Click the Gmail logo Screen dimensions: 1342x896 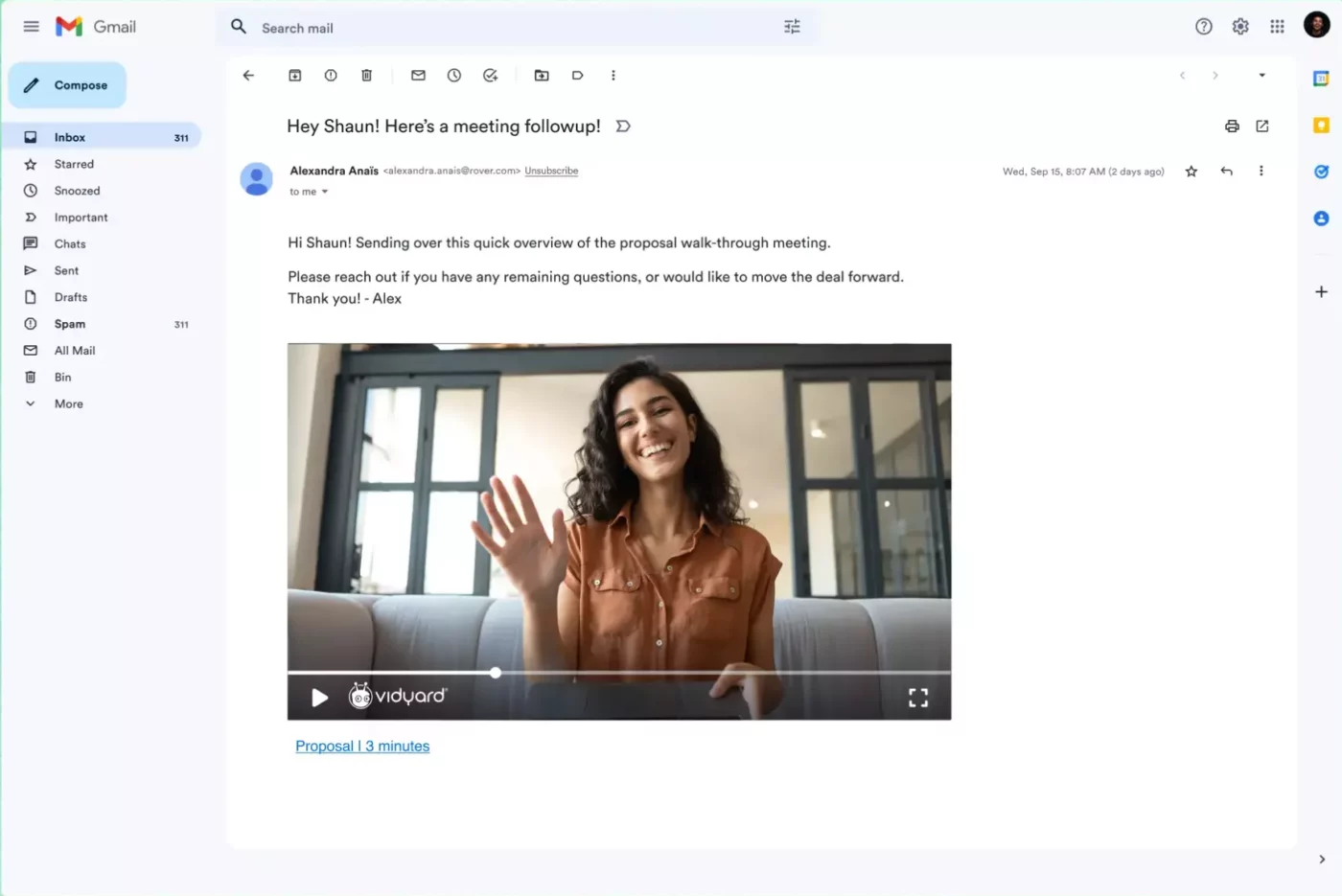click(x=96, y=27)
